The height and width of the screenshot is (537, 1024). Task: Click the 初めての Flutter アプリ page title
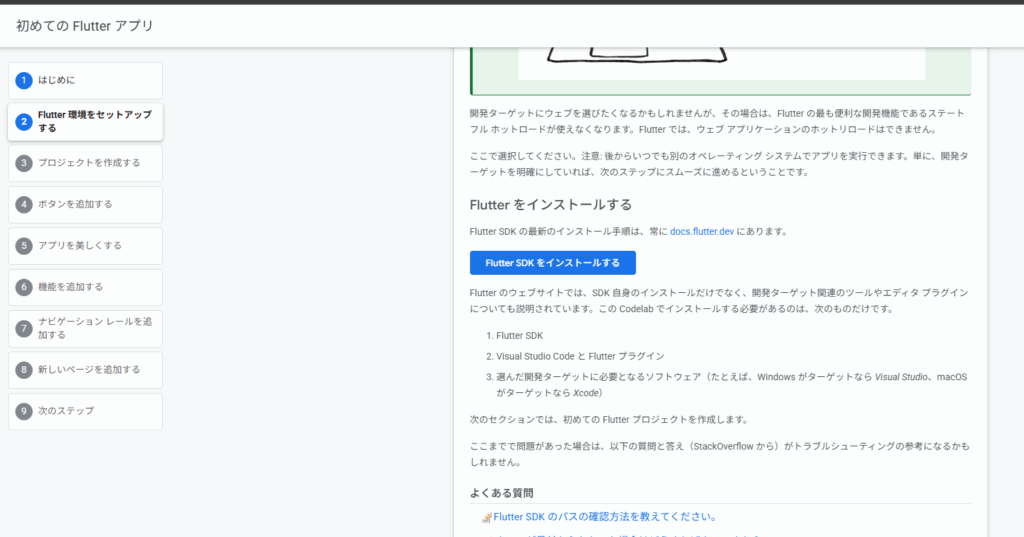click(85, 26)
